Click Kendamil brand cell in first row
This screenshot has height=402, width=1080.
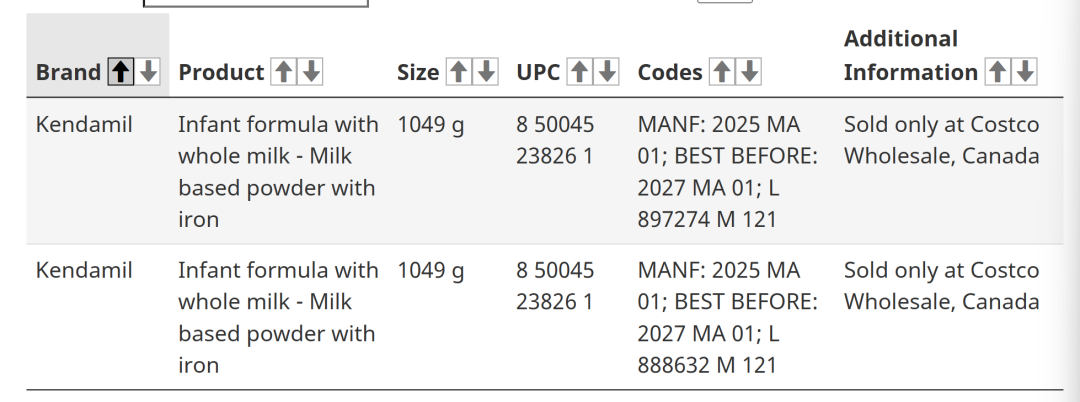(84, 125)
